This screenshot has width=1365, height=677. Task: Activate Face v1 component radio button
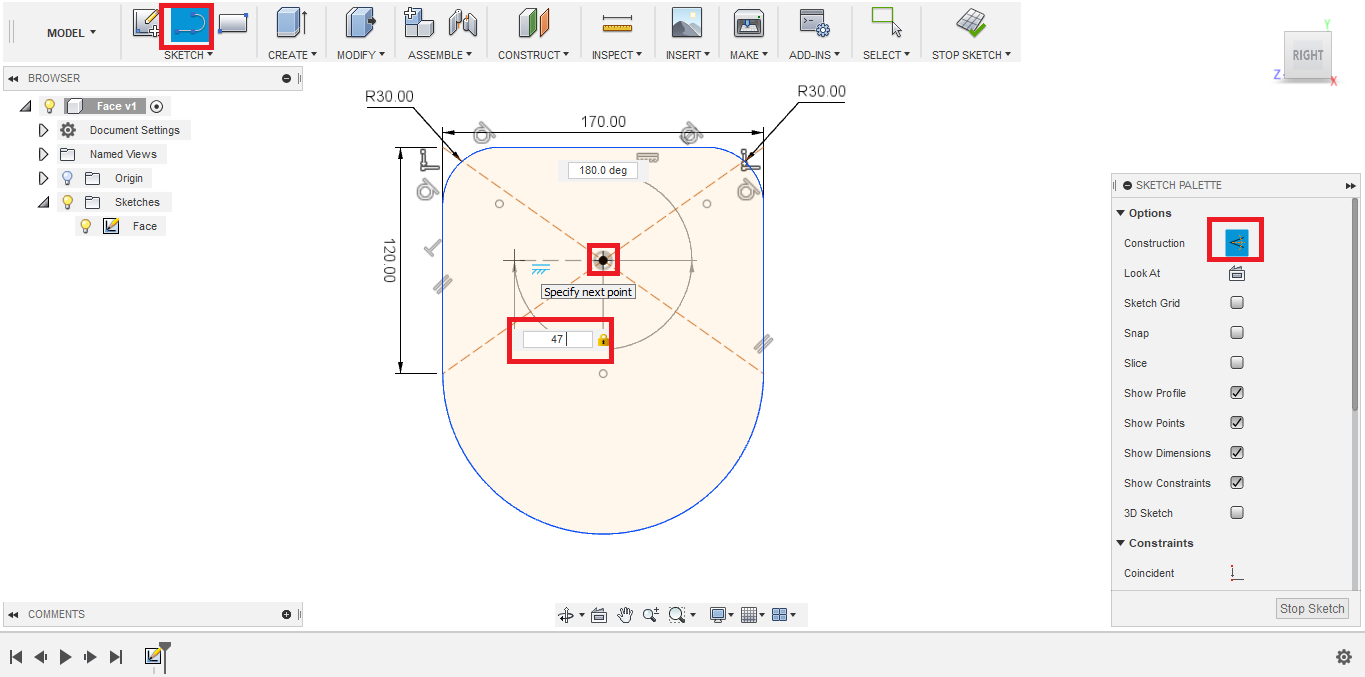pyautogui.click(x=157, y=106)
